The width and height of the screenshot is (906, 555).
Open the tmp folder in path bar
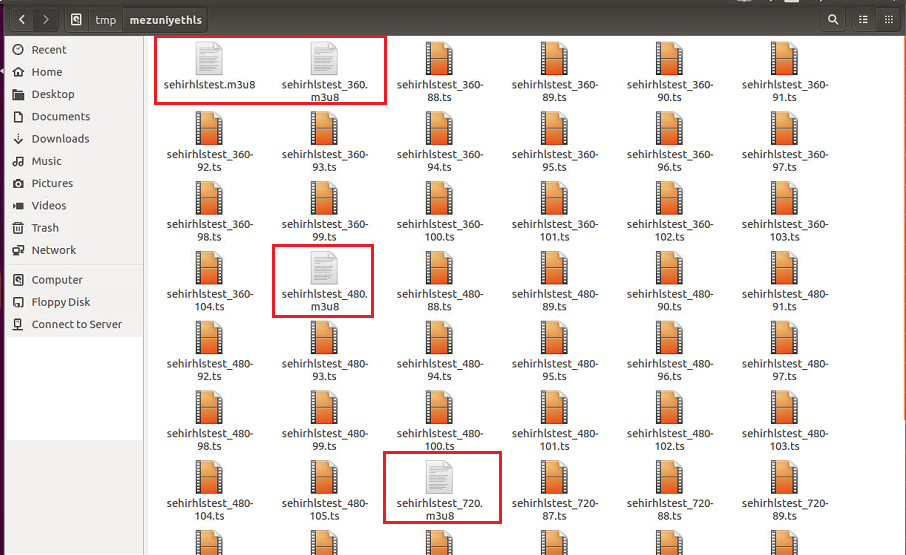tap(105, 20)
